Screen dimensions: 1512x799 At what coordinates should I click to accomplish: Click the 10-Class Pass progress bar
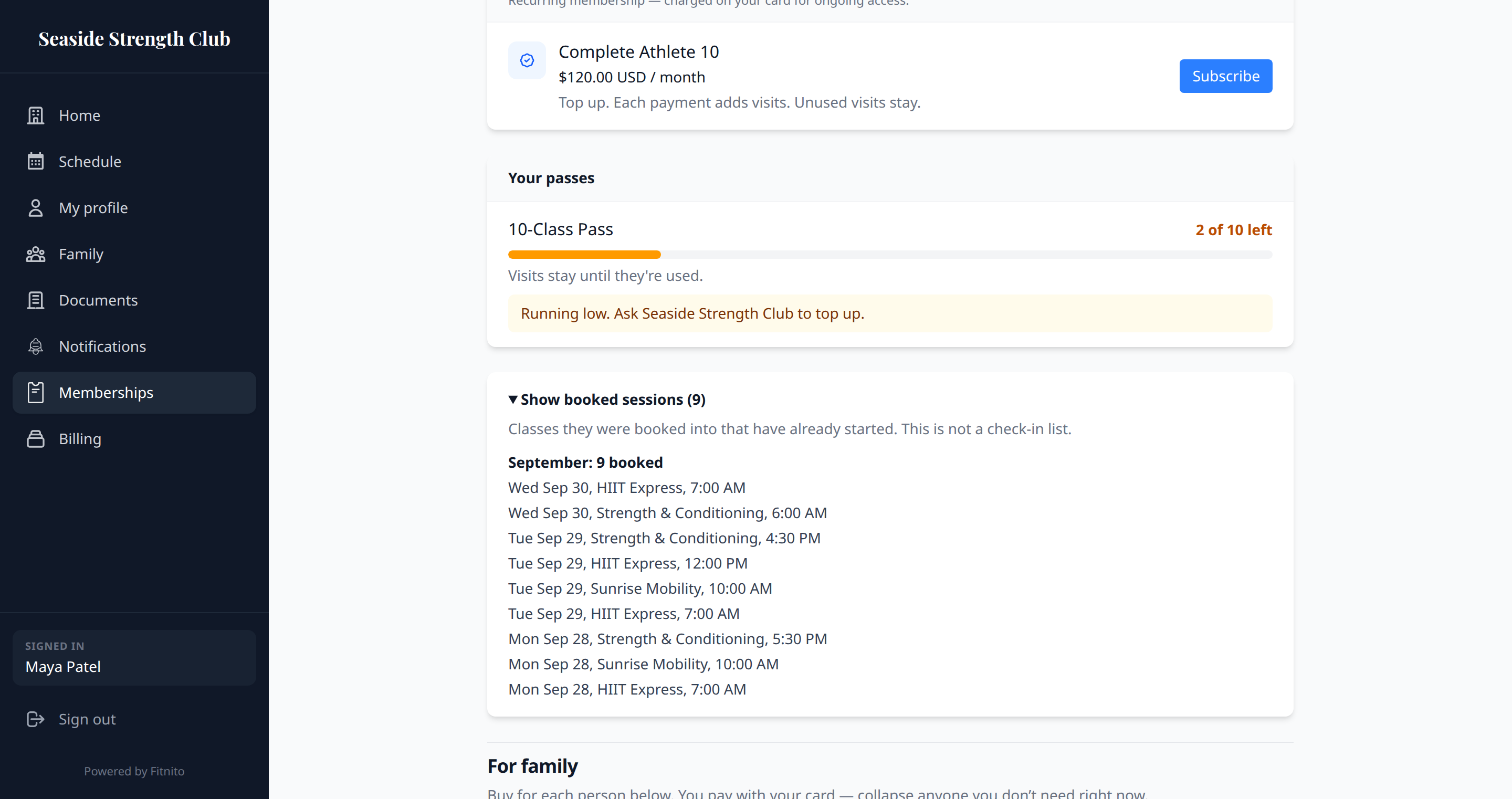890,255
